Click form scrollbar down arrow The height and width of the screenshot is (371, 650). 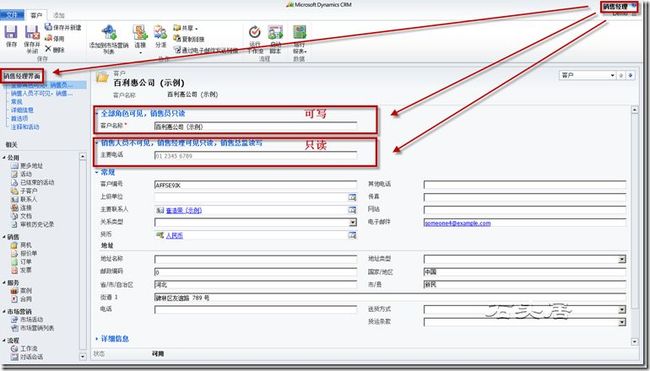tap(634, 342)
